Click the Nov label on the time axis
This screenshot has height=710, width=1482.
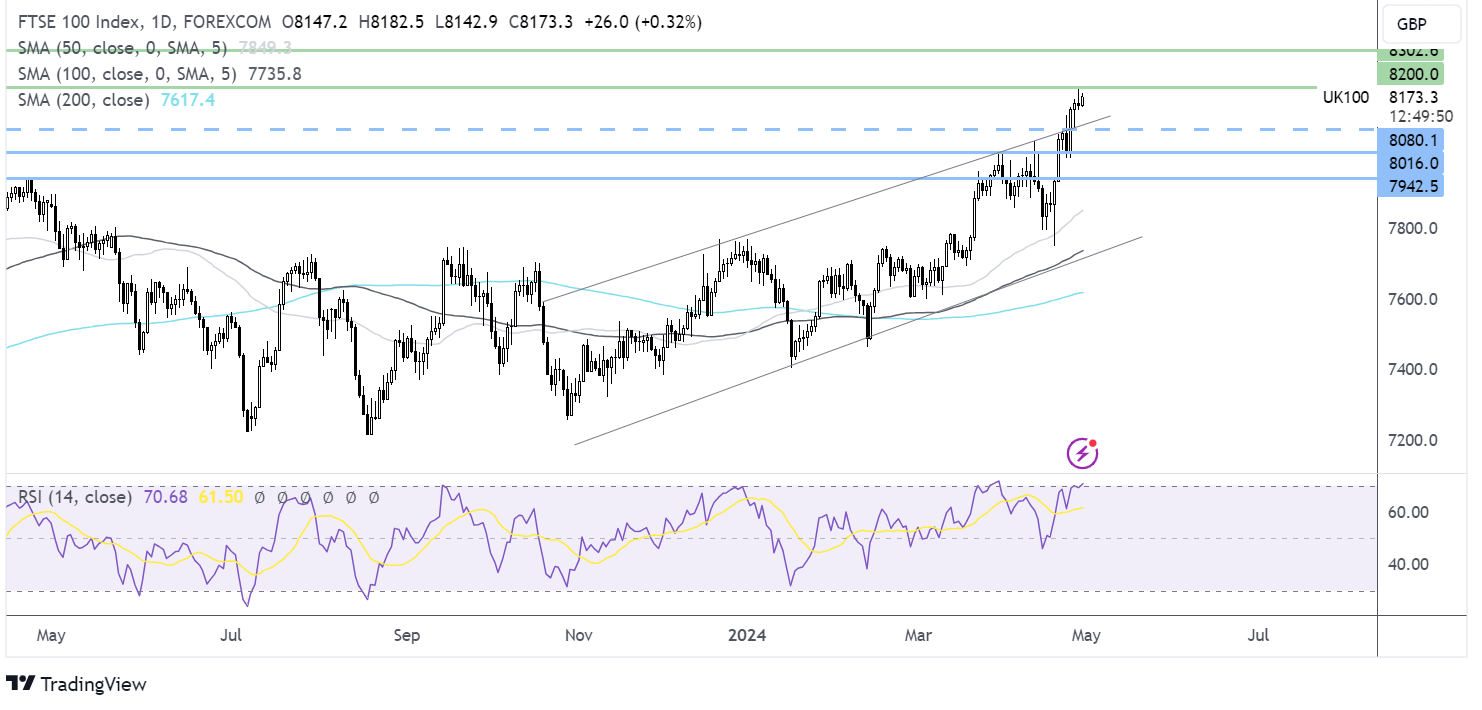580,635
